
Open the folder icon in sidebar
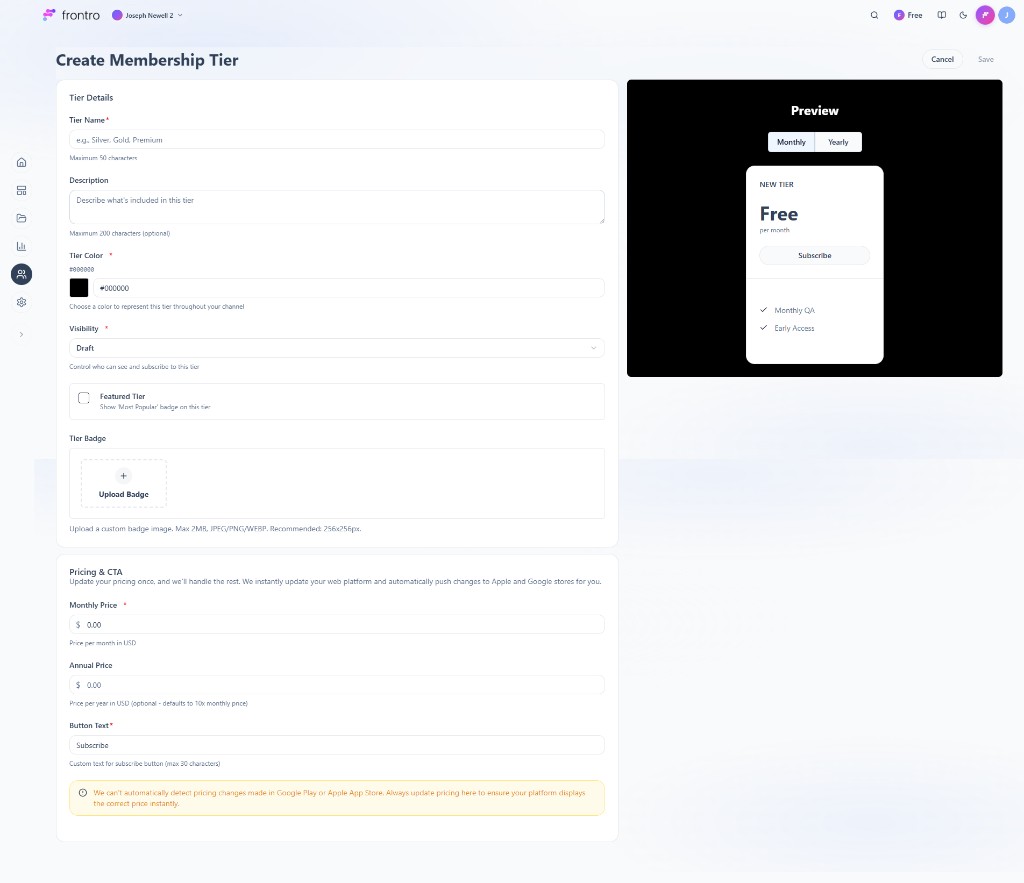[x=21, y=218]
